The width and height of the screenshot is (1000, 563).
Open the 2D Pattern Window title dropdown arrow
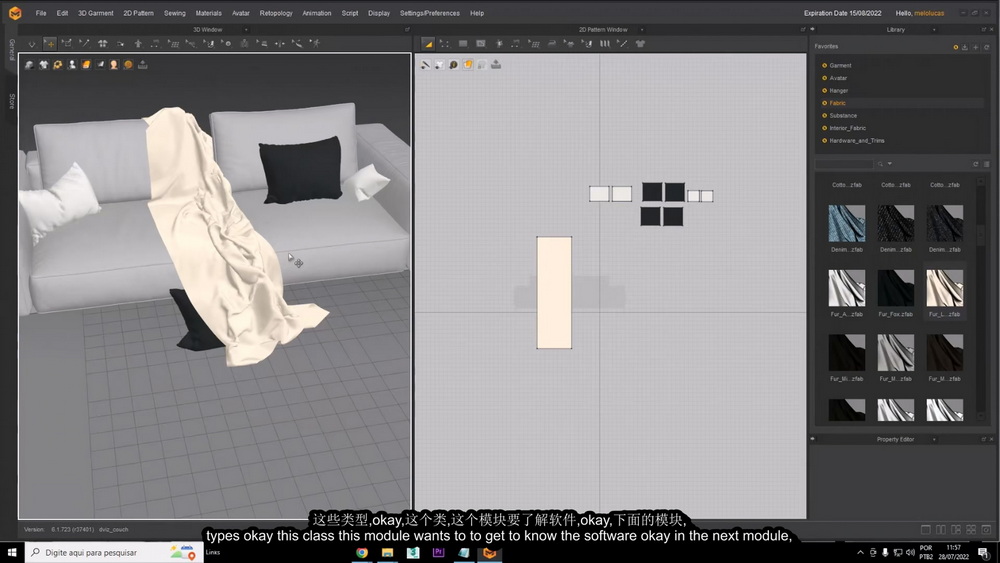(642, 29)
